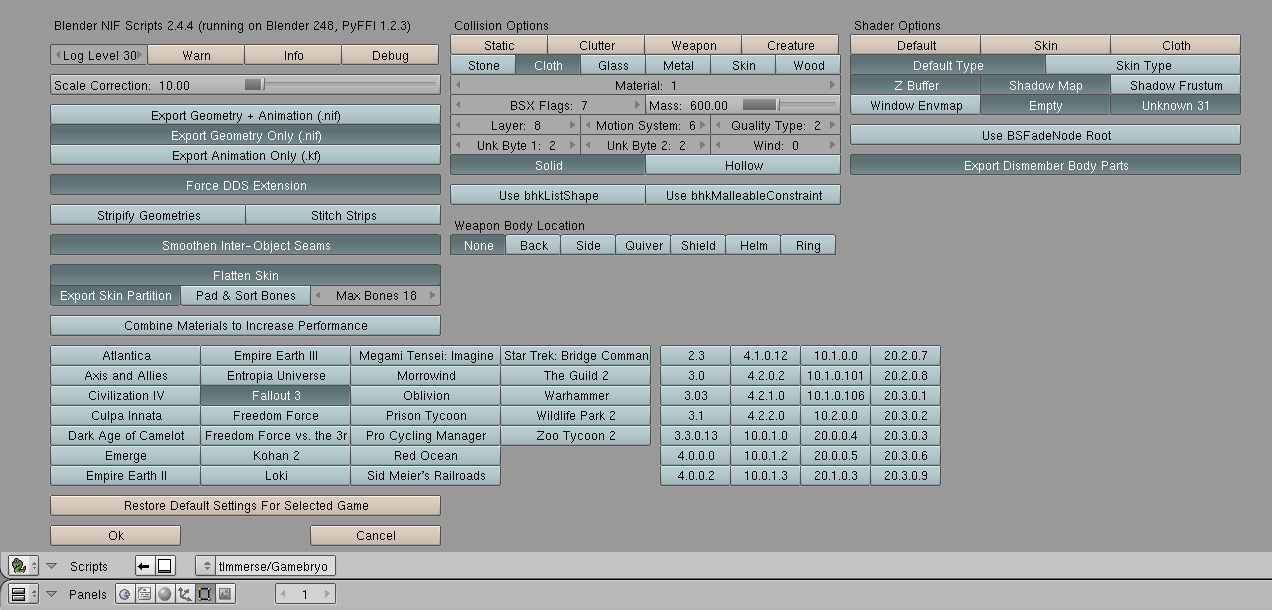The width and height of the screenshot is (1272, 610).
Task: Select the Script context icon in Panels header
Action: (x=145, y=594)
